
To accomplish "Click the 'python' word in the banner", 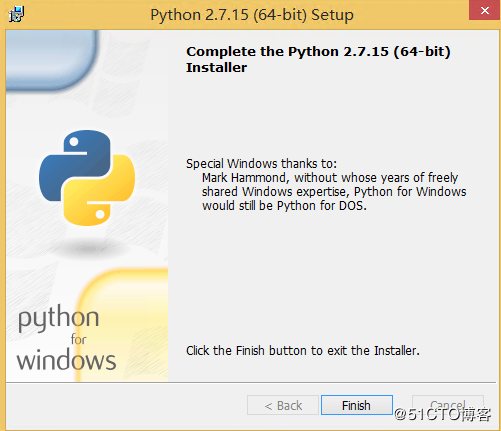I will click(59, 318).
